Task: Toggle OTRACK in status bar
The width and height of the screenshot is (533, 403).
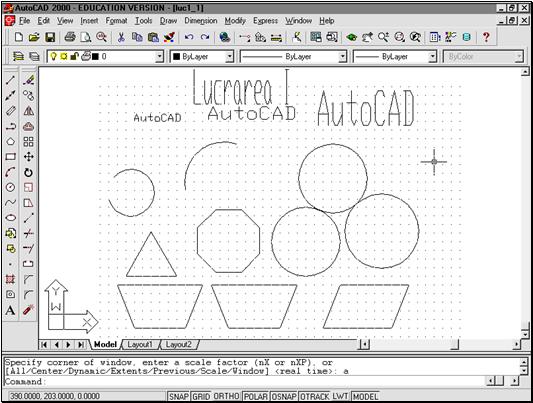Action: click(315, 396)
